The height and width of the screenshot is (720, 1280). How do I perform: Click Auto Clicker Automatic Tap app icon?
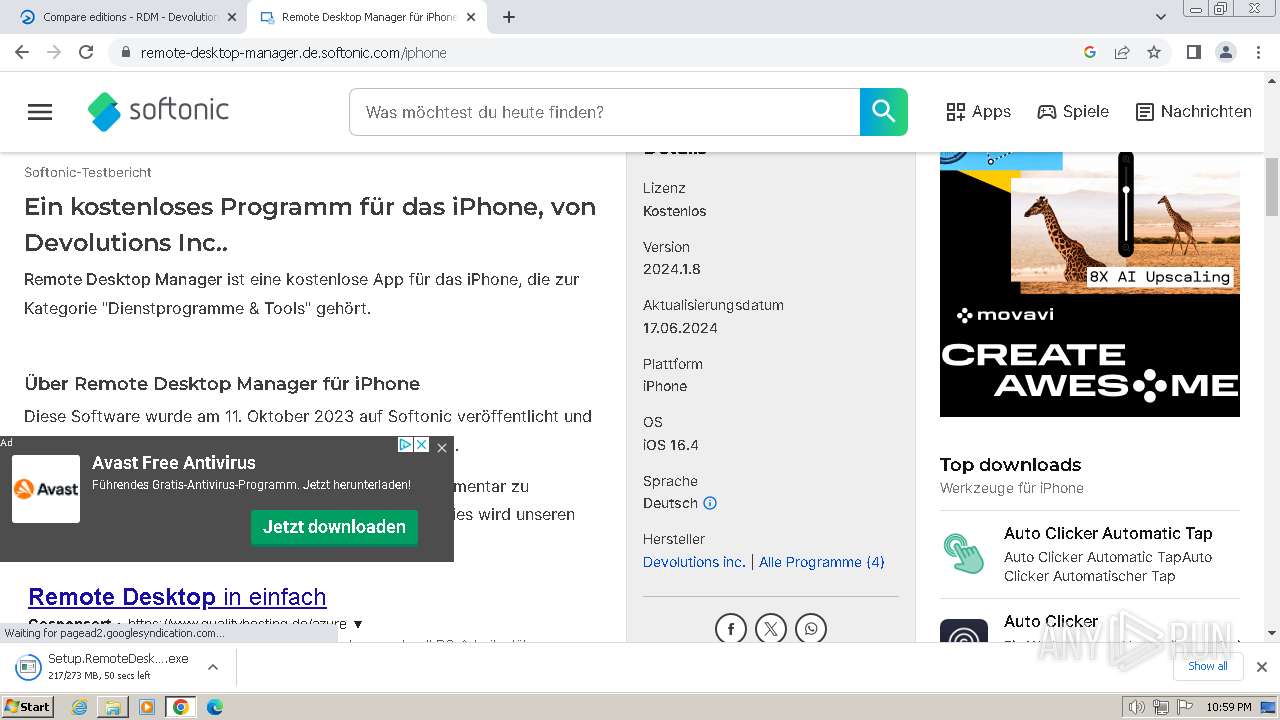click(964, 553)
